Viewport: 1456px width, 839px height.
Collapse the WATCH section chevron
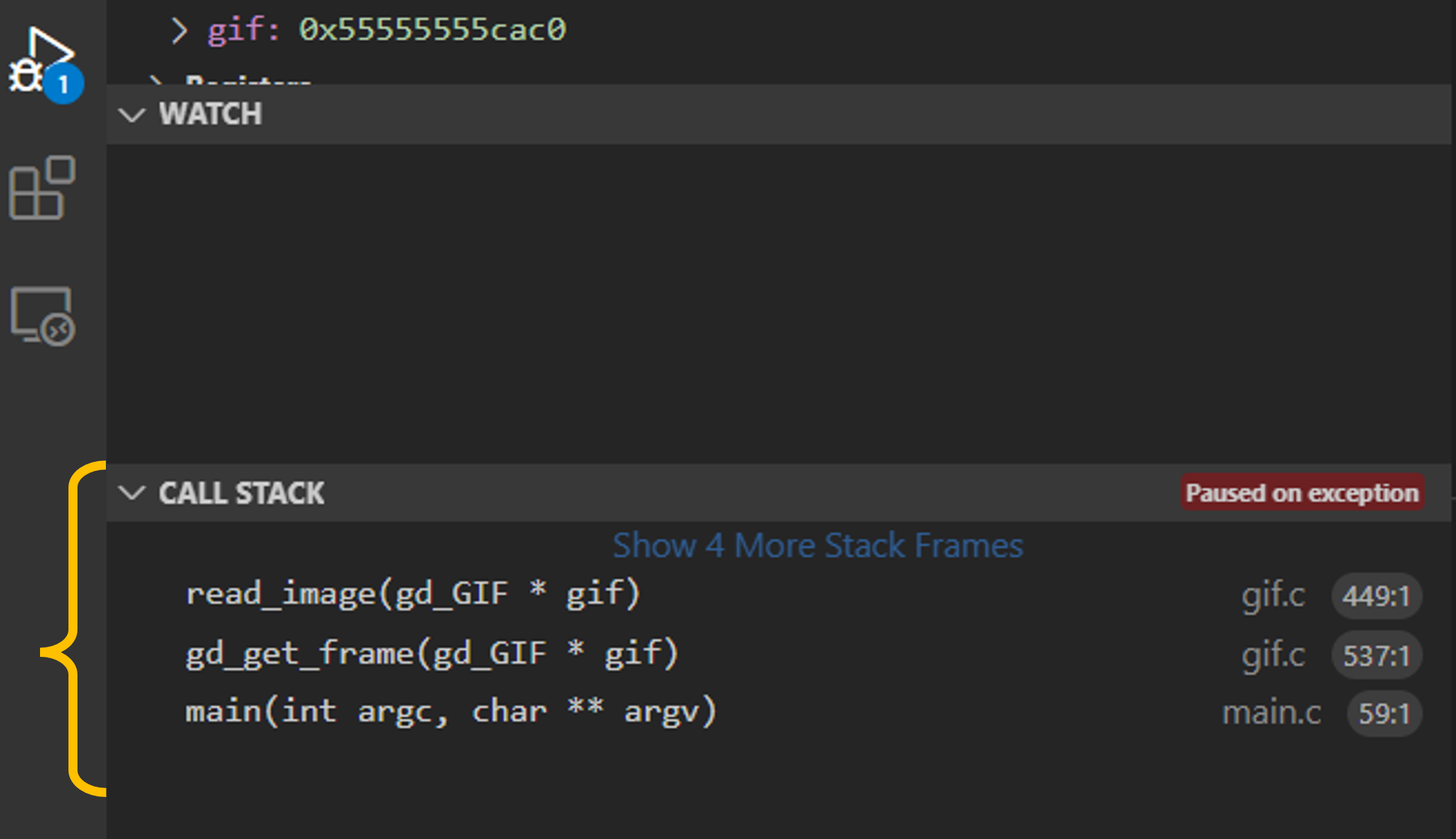[x=132, y=115]
